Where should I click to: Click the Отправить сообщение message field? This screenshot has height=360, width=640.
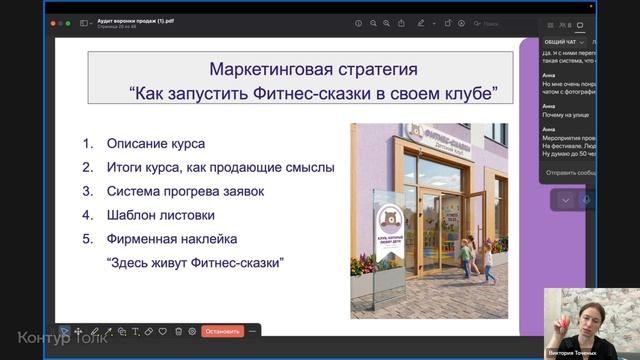pyautogui.click(x=569, y=173)
